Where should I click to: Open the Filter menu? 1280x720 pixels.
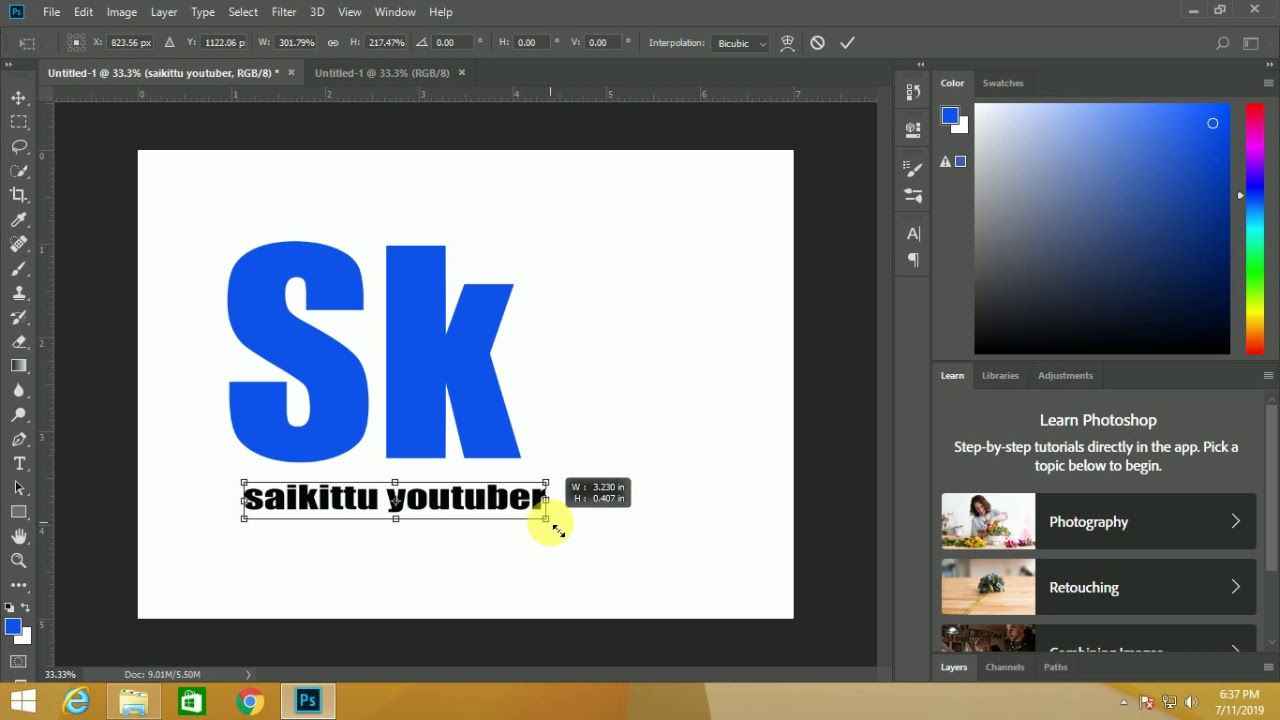284,12
